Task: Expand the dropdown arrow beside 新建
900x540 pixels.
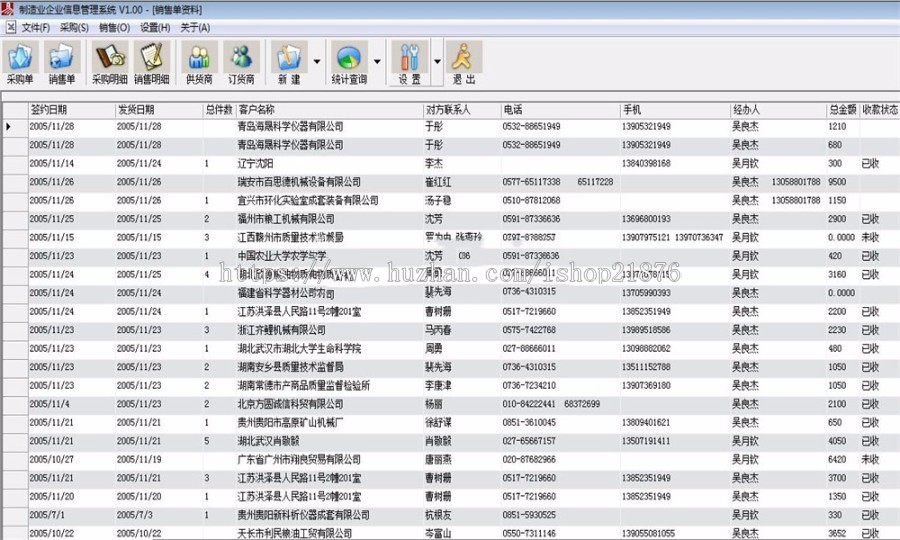Action: [x=317, y=62]
